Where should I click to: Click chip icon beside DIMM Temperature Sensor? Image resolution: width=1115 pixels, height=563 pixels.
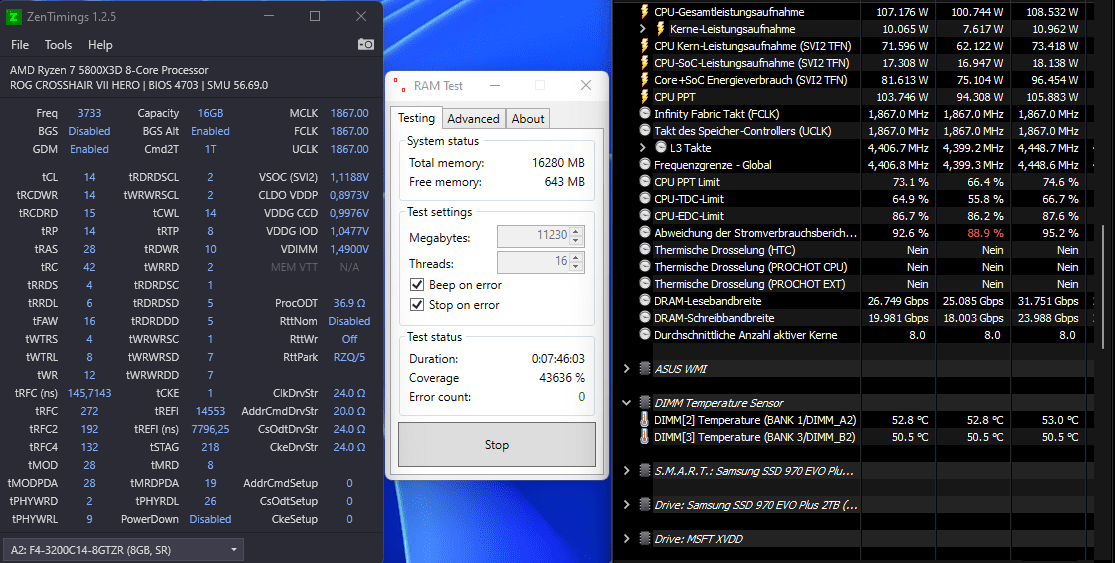645,403
